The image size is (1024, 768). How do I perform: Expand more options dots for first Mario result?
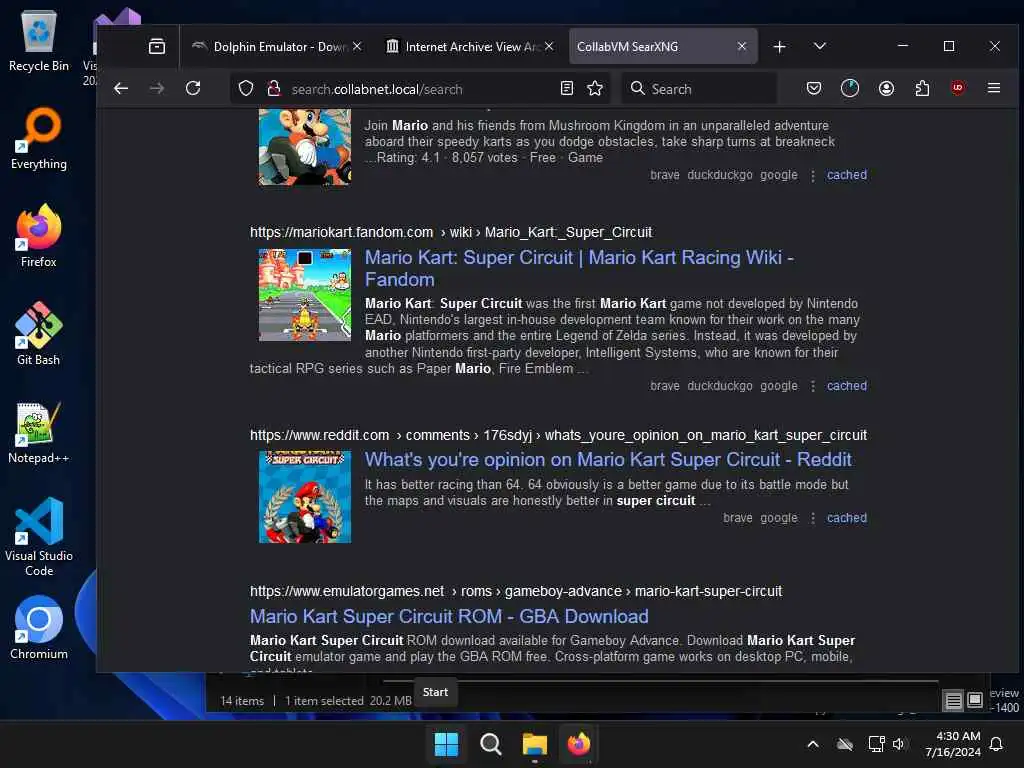pyautogui.click(x=812, y=176)
